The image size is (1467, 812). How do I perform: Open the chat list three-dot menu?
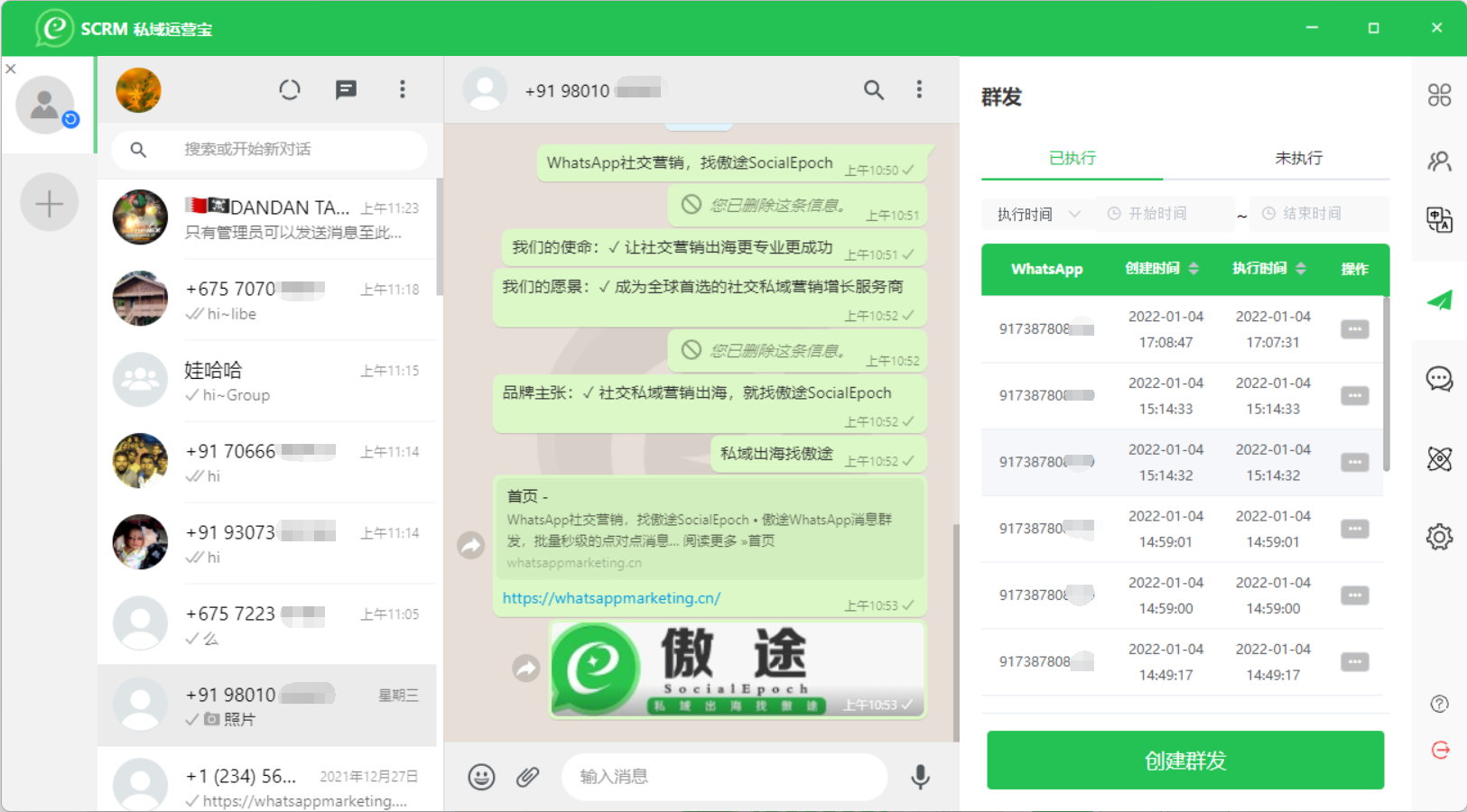click(x=403, y=89)
